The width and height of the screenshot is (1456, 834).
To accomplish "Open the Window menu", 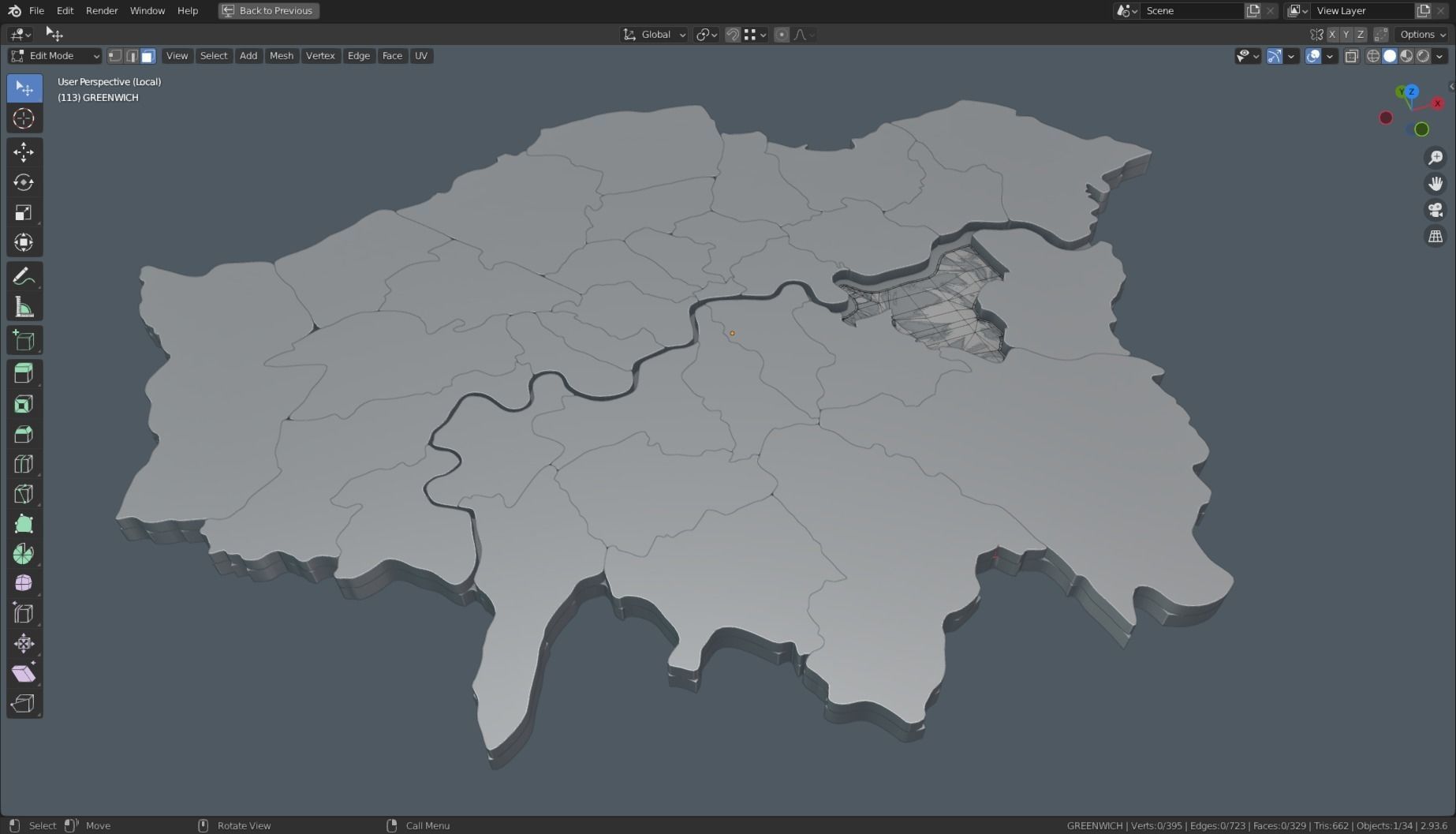I will pos(147,10).
